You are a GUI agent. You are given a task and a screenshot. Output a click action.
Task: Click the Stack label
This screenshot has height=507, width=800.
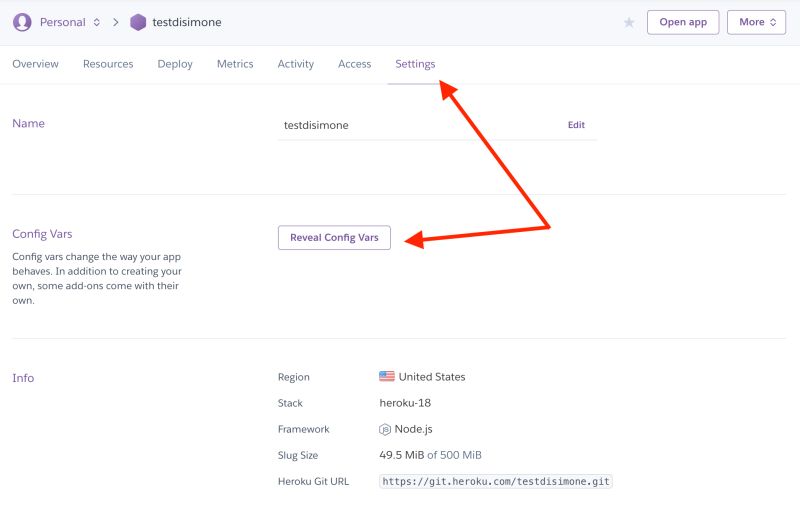tap(290, 403)
